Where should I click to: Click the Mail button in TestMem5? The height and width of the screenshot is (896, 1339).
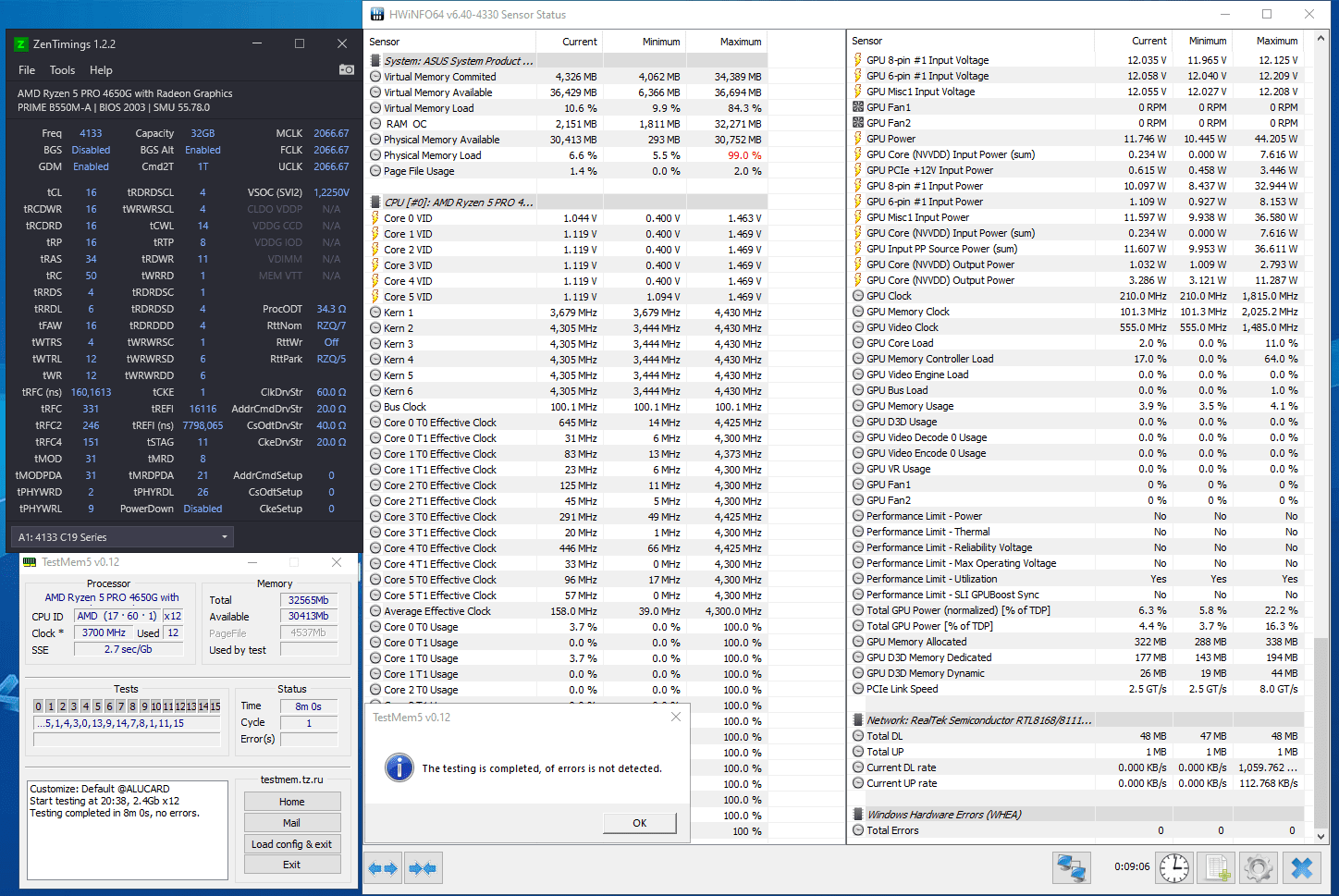coord(292,823)
